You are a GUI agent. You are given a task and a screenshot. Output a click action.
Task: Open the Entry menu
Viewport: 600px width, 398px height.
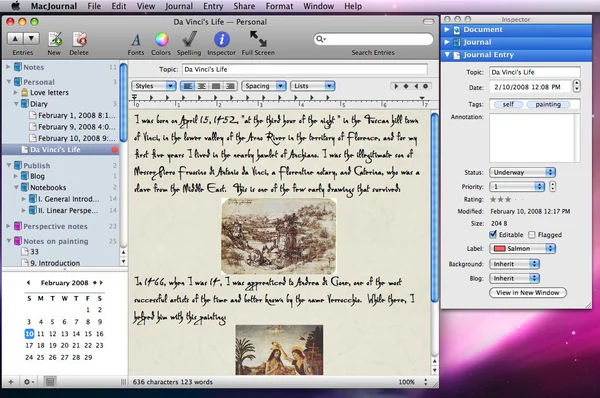tap(213, 6)
